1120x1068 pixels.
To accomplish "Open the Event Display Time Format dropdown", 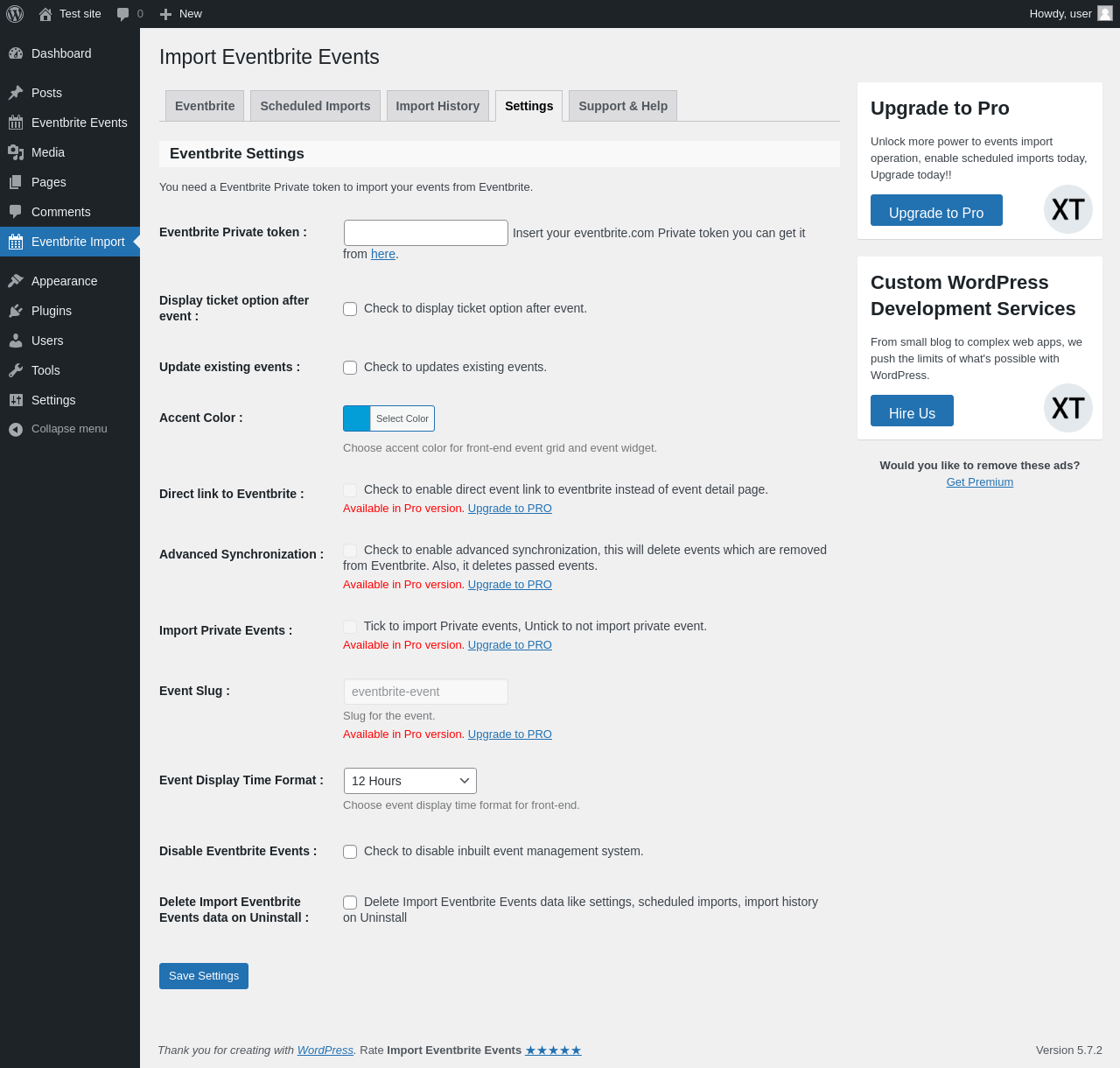I will pos(410,781).
